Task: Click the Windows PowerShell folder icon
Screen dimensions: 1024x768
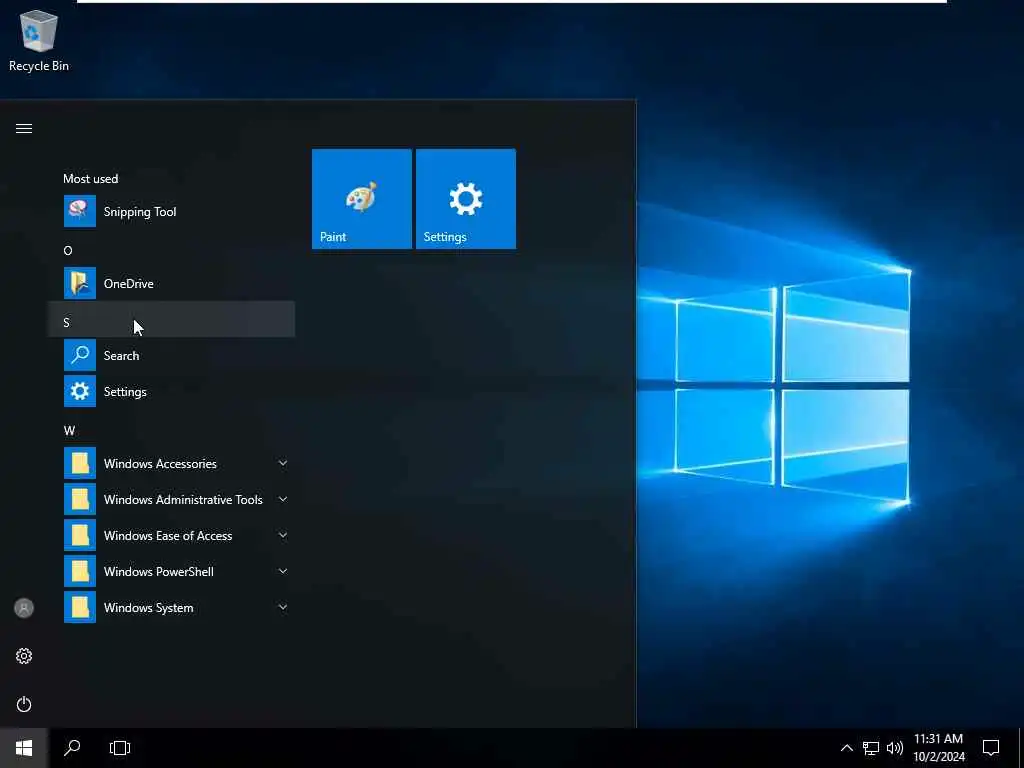Action: tap(80, 571)
